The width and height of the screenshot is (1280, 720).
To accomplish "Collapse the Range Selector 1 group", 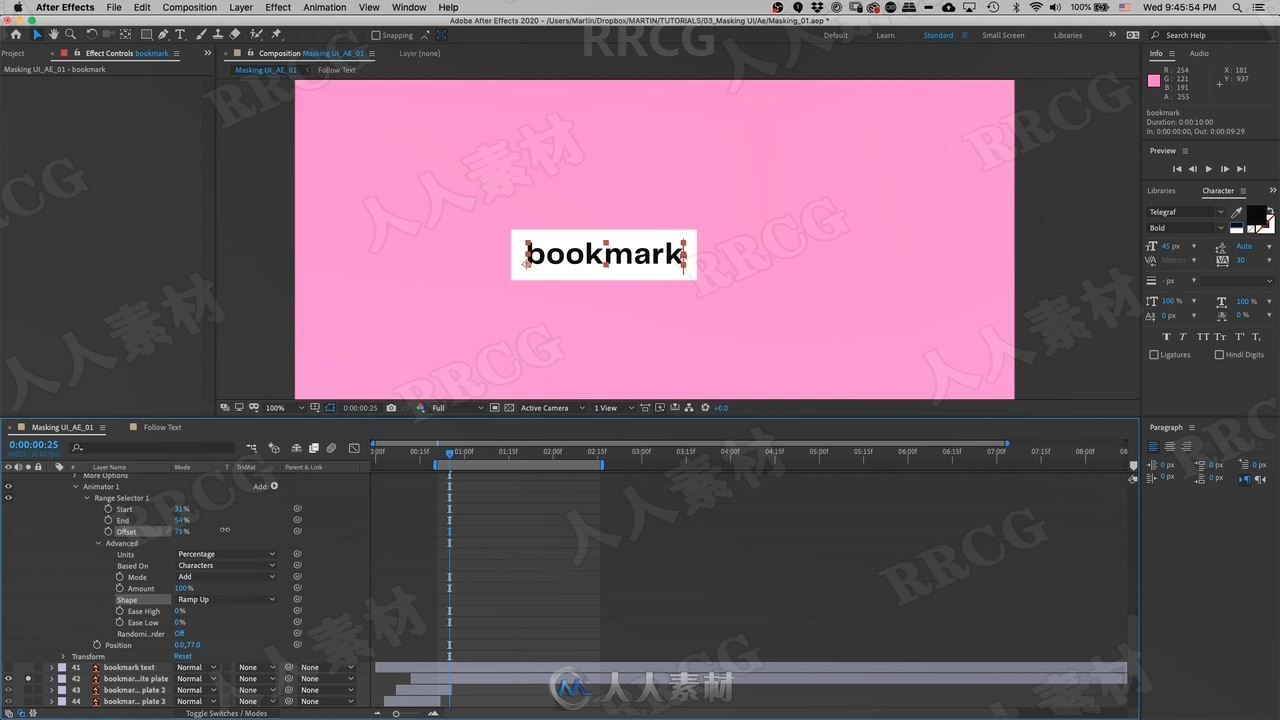I will click(x=86, y=498).
